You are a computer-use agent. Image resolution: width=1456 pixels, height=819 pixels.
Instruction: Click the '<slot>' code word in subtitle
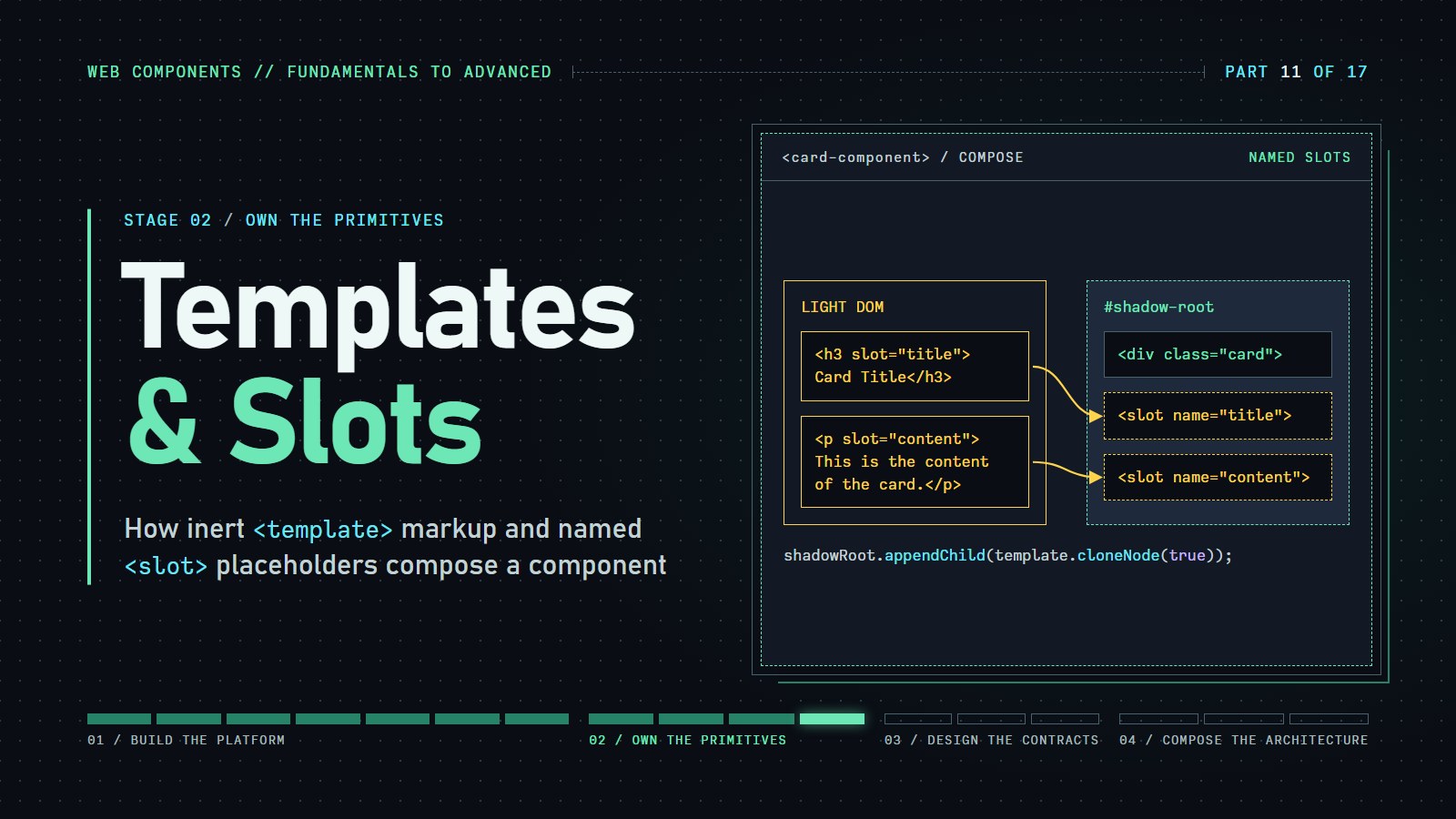coord(167,566)
